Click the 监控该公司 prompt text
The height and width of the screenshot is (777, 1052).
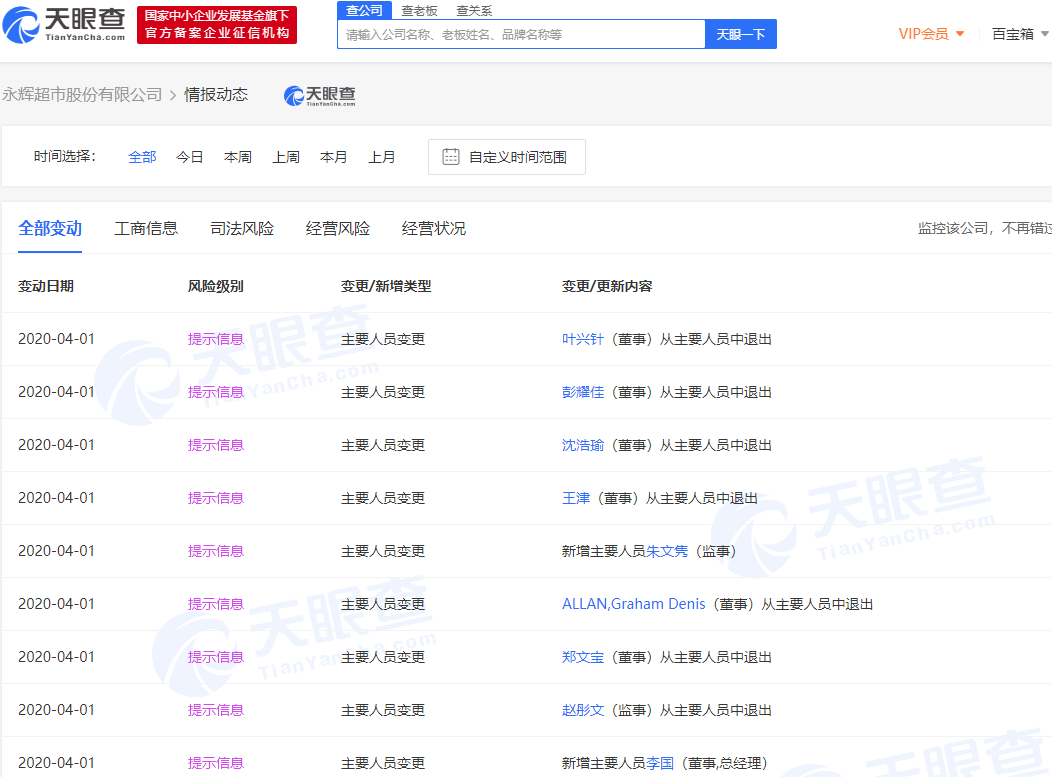(984, 228)
